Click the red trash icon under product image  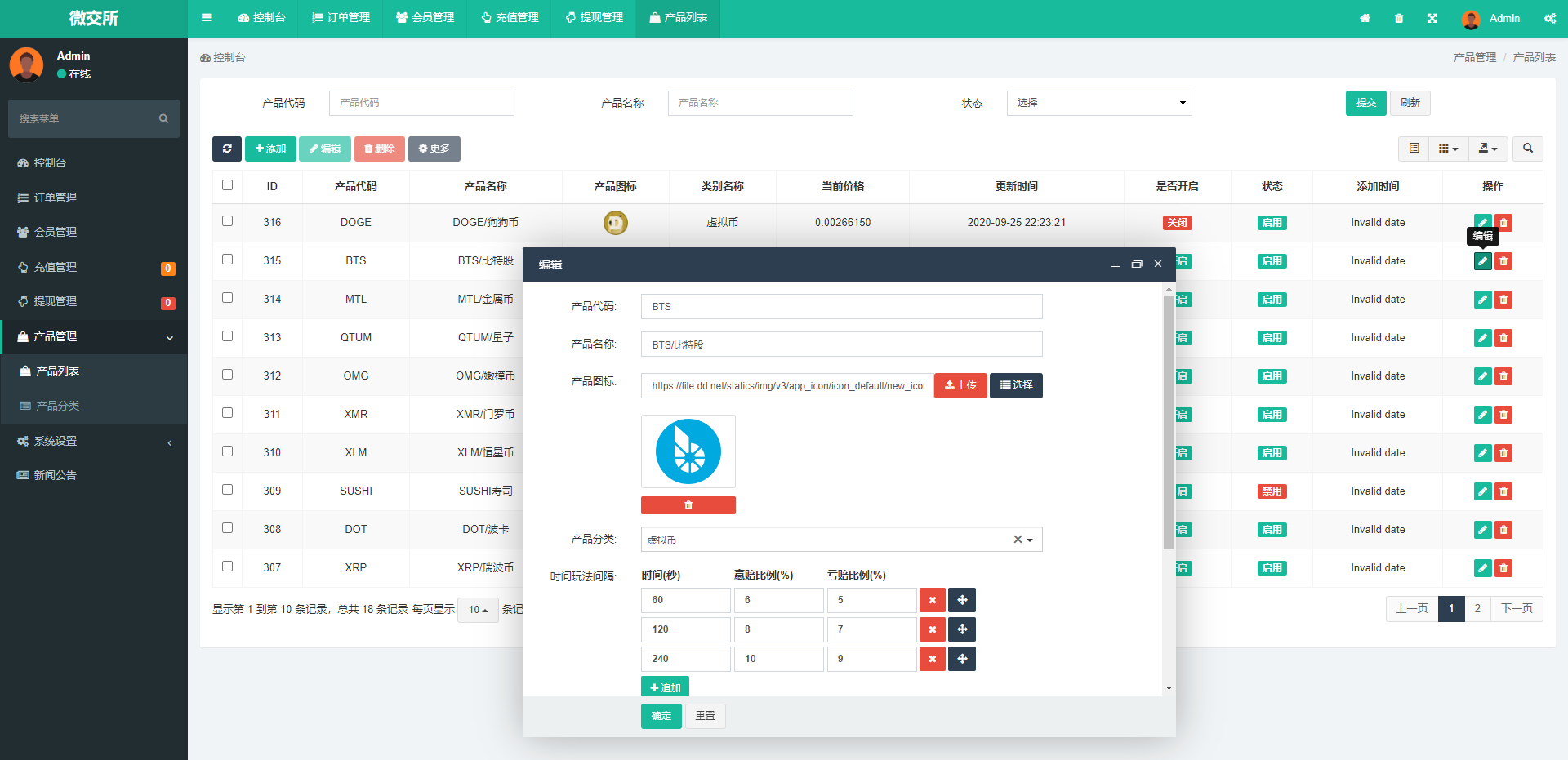688,505
